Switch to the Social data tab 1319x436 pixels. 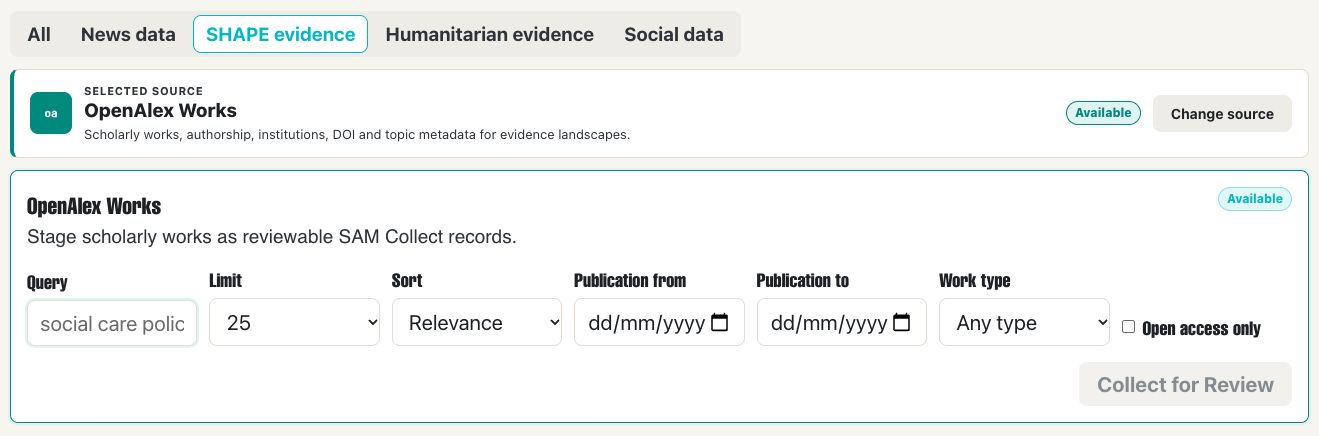pyautogui.click(x=673, y=34)
